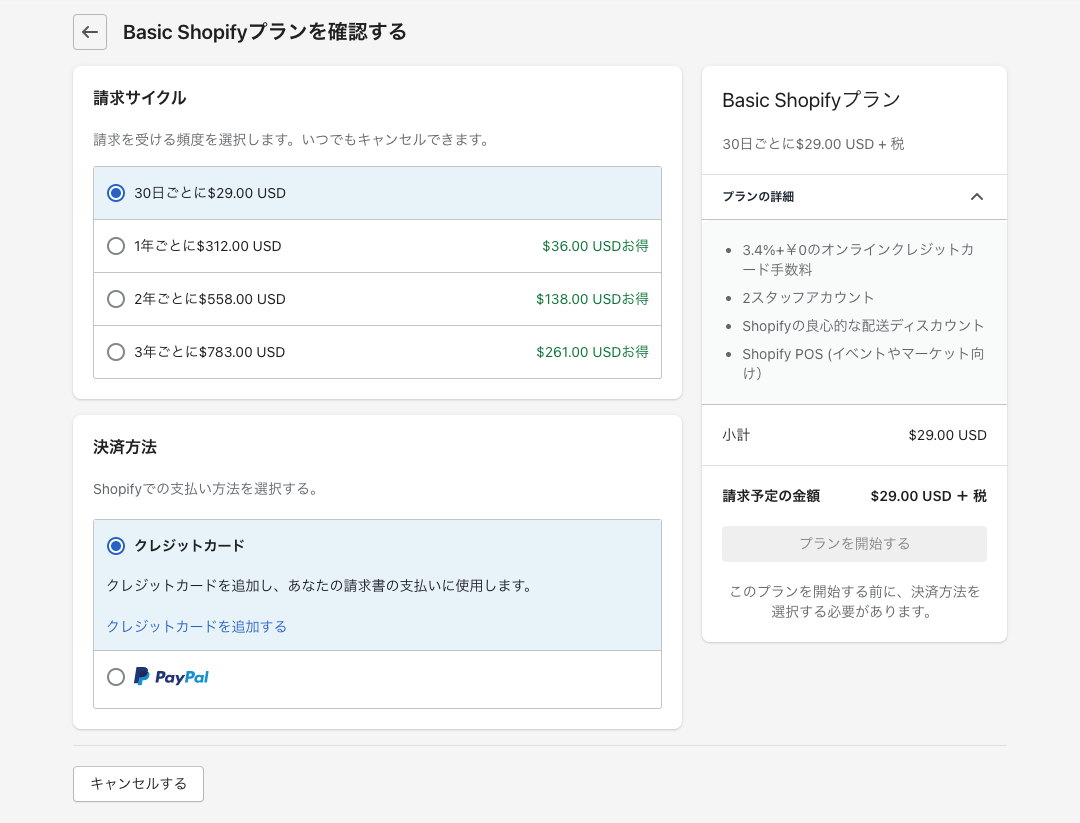
Task: Choose the 3年ごとに$783.00 USD billing radio
Action: [x=116, y=352]
